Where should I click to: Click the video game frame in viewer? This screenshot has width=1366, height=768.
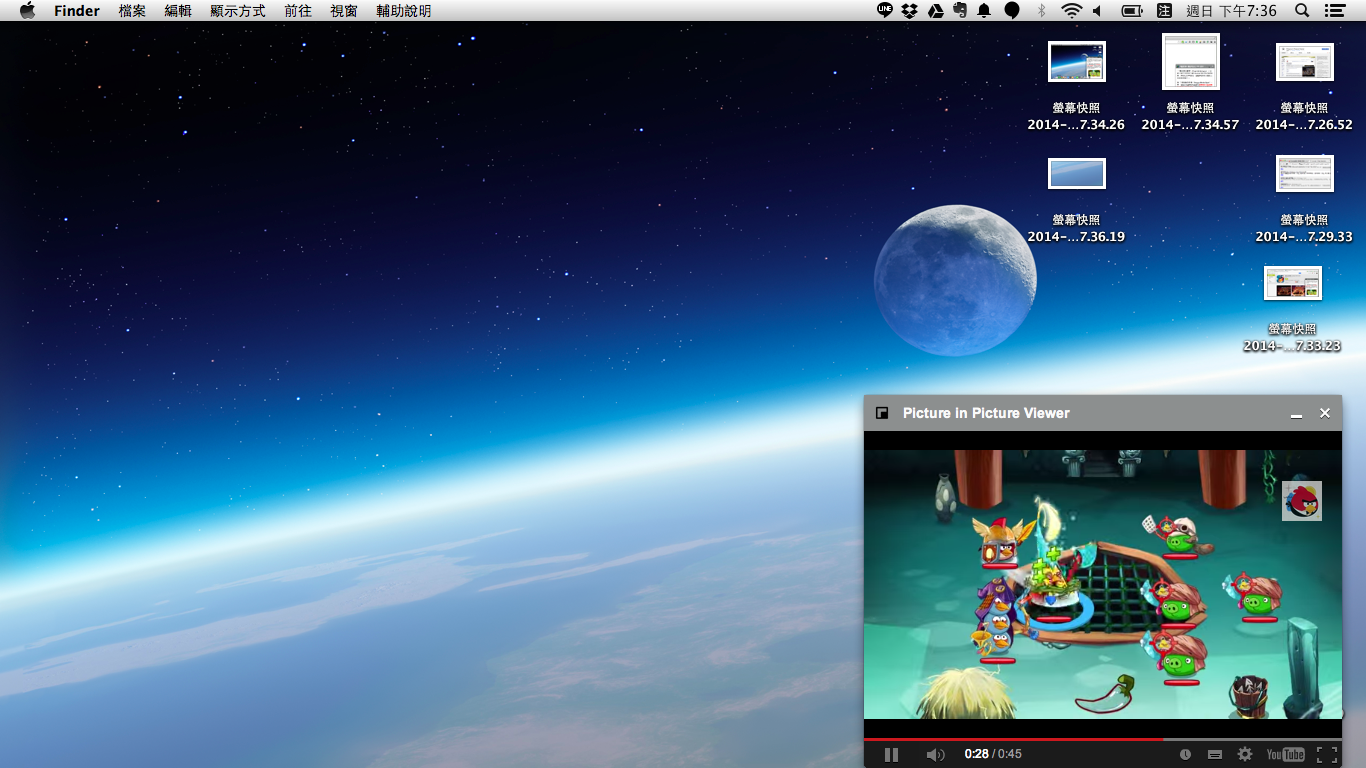point(1103,584)
